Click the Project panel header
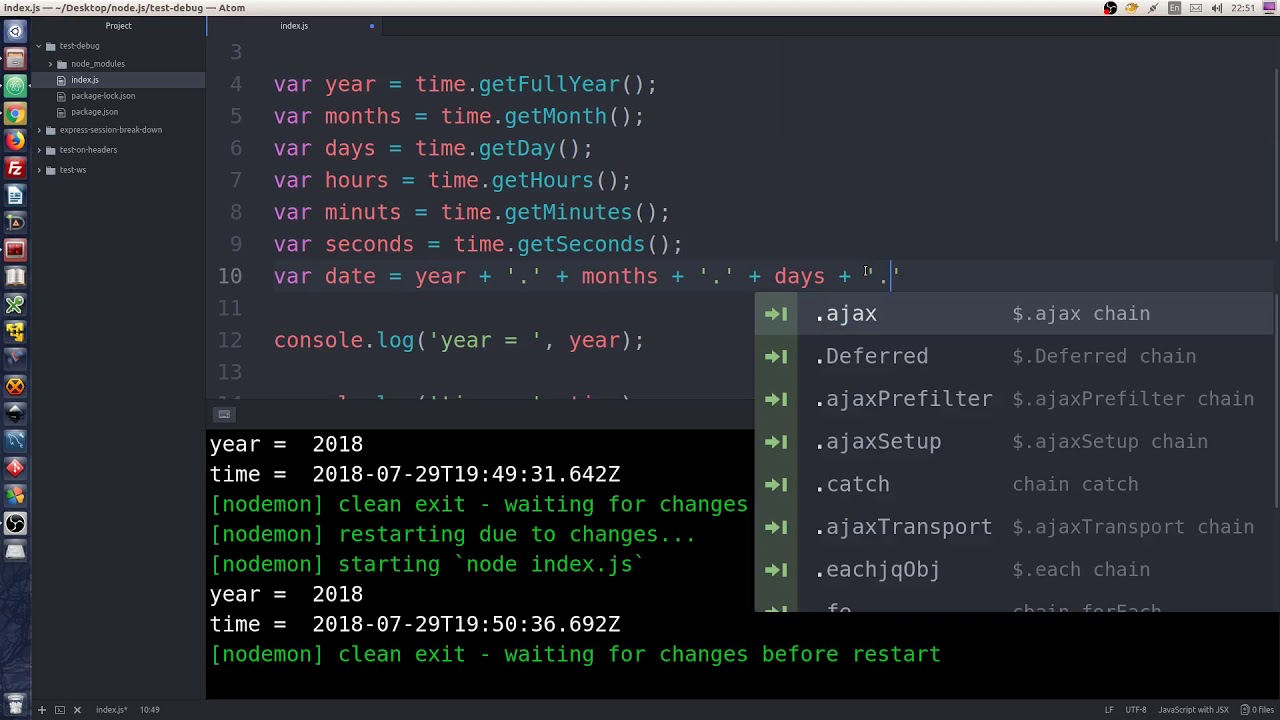This screenshot has height=720, width=1280. click(118, 26)
